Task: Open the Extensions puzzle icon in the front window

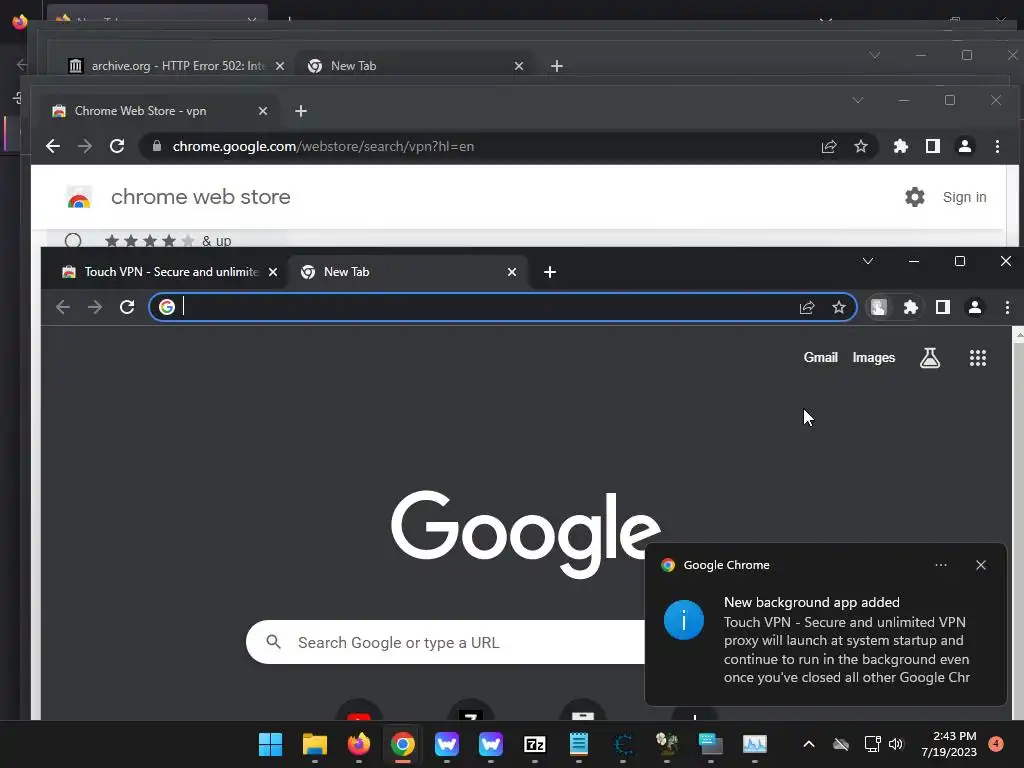Action: coord(910,307)
